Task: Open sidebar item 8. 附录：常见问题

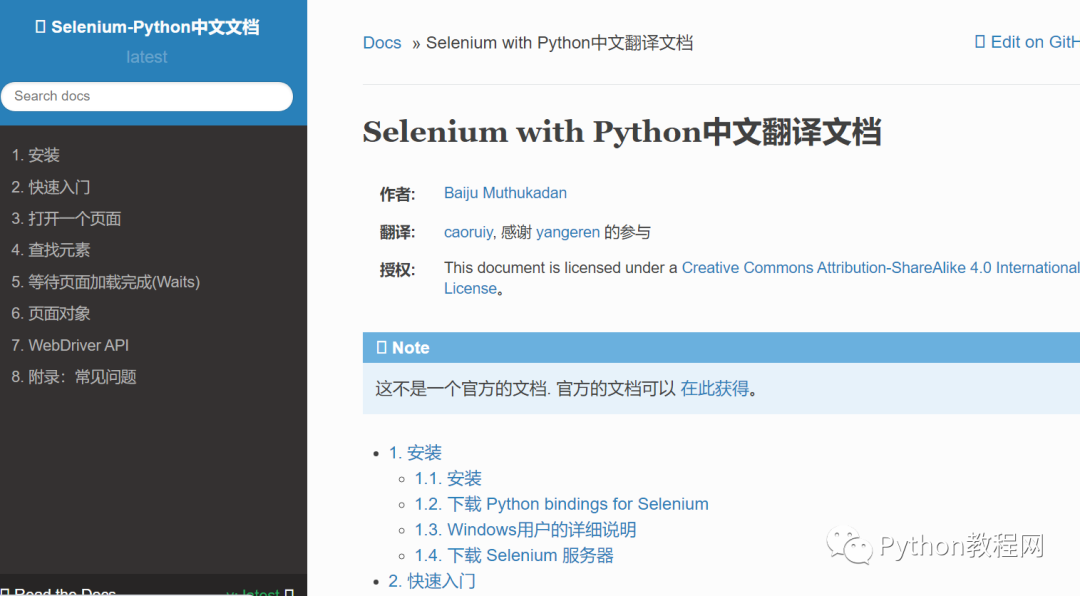Action: (74, 377)
